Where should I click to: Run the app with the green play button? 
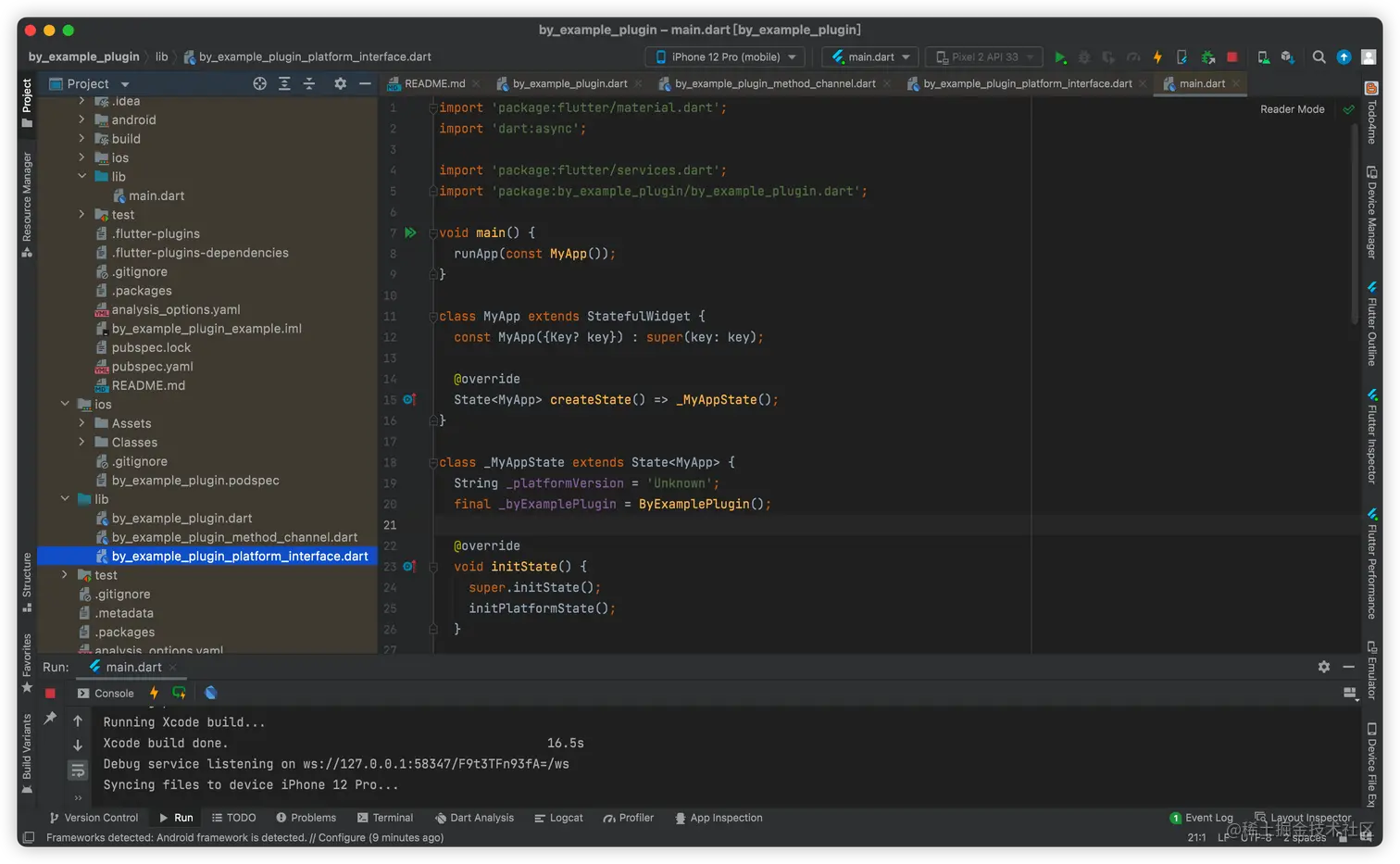pos(1060,57)
